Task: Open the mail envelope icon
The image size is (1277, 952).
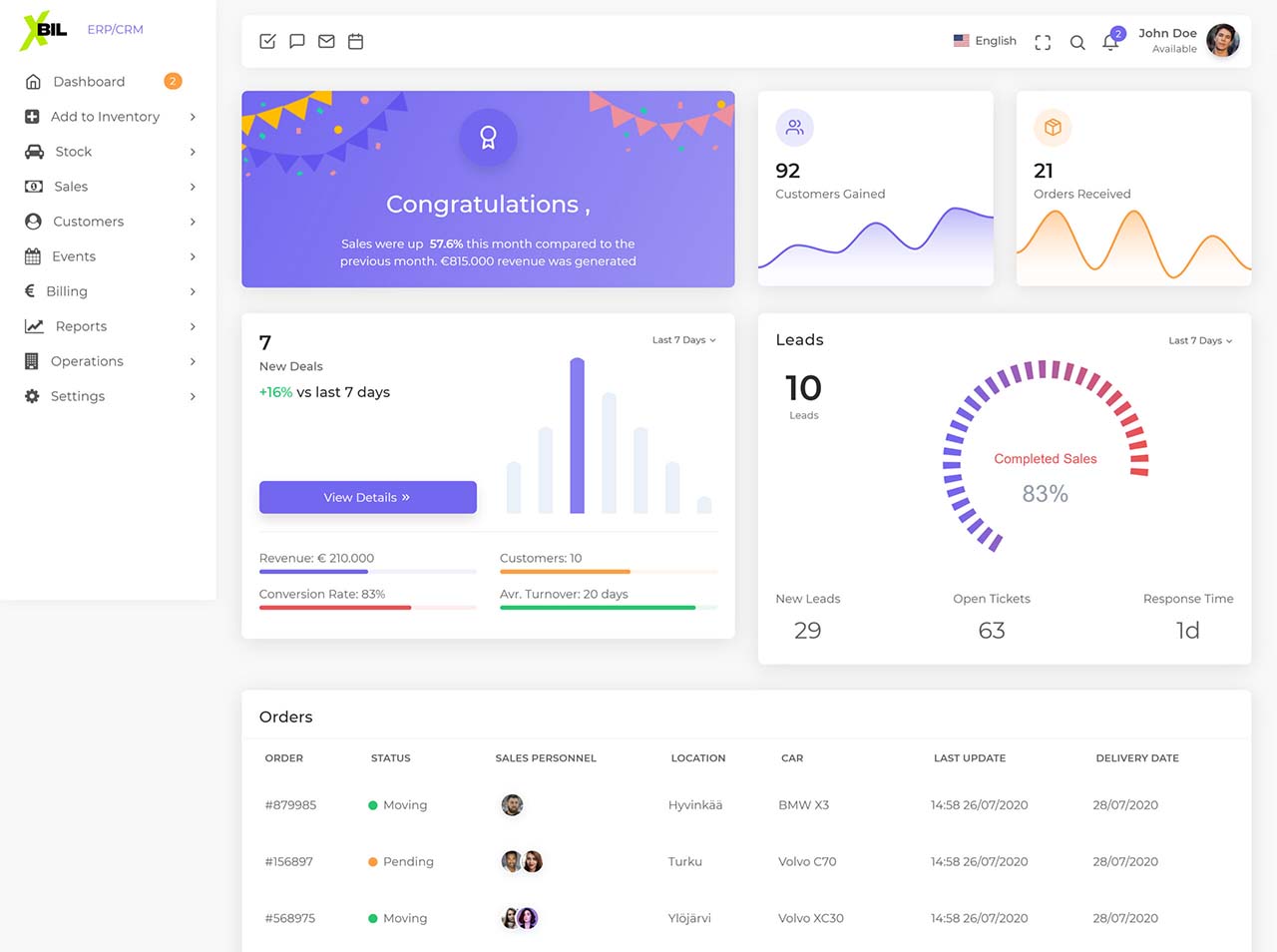Action: point(326,41)
